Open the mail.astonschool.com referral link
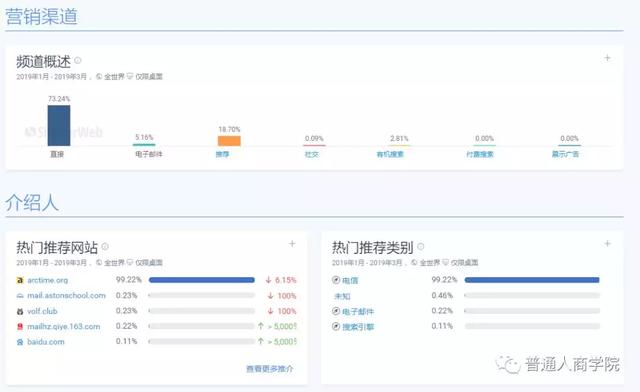This screenshot has height=392, width=640. pyautogui.click(x=66, y=295)
